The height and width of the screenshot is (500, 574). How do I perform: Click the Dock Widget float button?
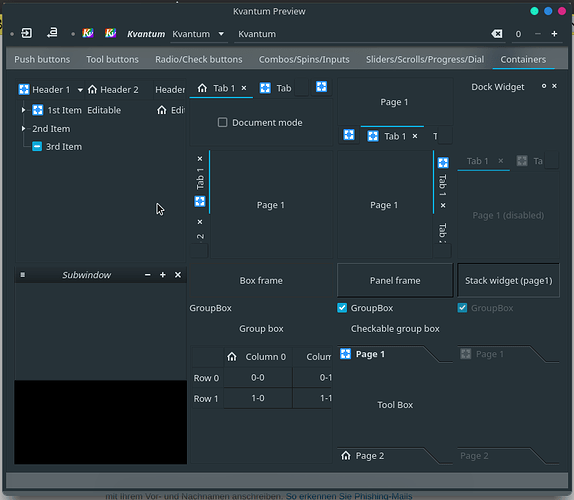point(544,86)
